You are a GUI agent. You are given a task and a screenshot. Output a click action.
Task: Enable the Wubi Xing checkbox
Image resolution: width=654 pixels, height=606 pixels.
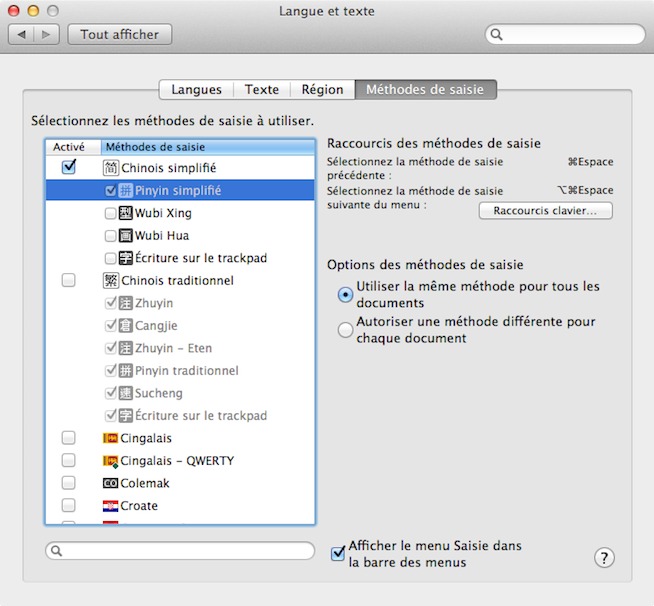click(110, 213)
